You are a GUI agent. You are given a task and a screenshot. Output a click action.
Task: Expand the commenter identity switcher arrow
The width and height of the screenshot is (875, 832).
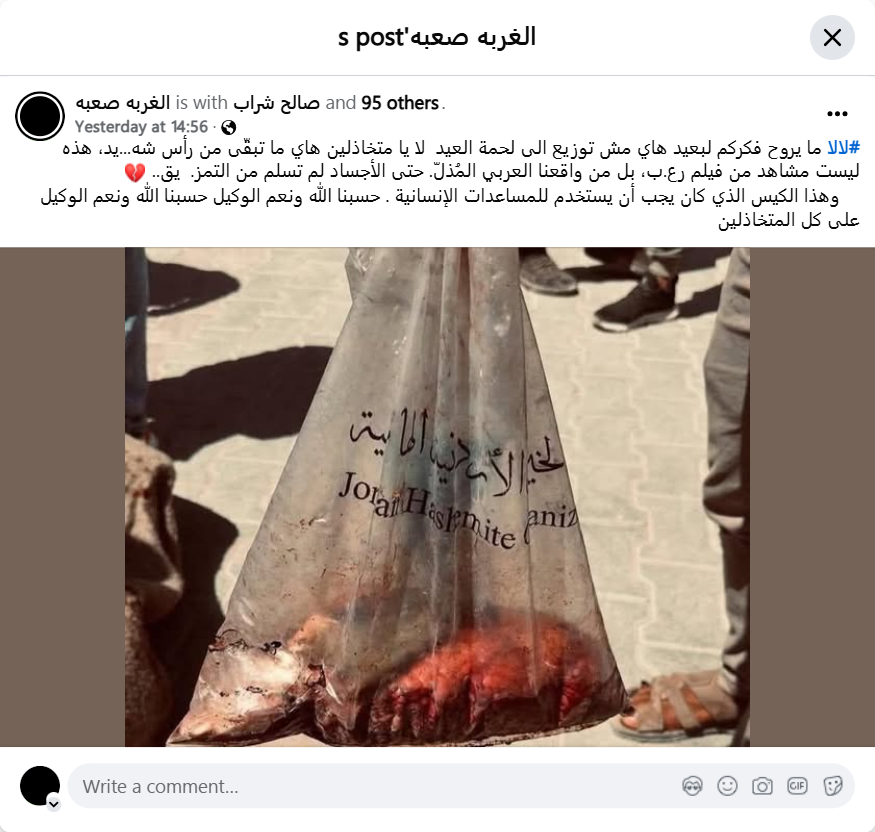54,804
